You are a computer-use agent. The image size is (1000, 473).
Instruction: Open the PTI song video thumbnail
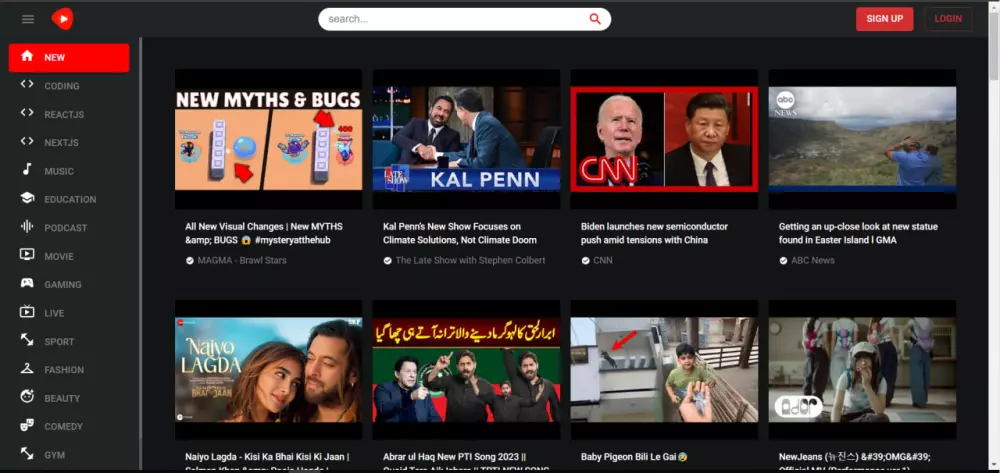coord(466,370)
